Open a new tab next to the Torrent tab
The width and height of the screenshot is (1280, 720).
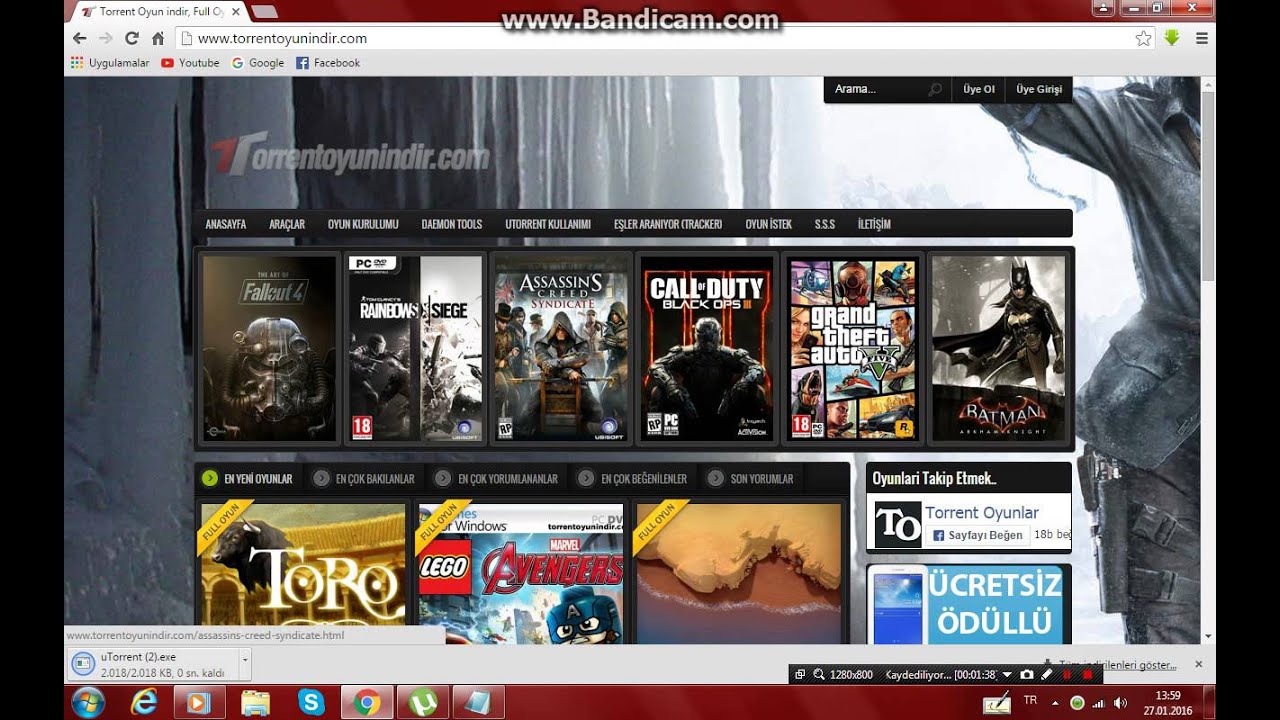[265, 12]
